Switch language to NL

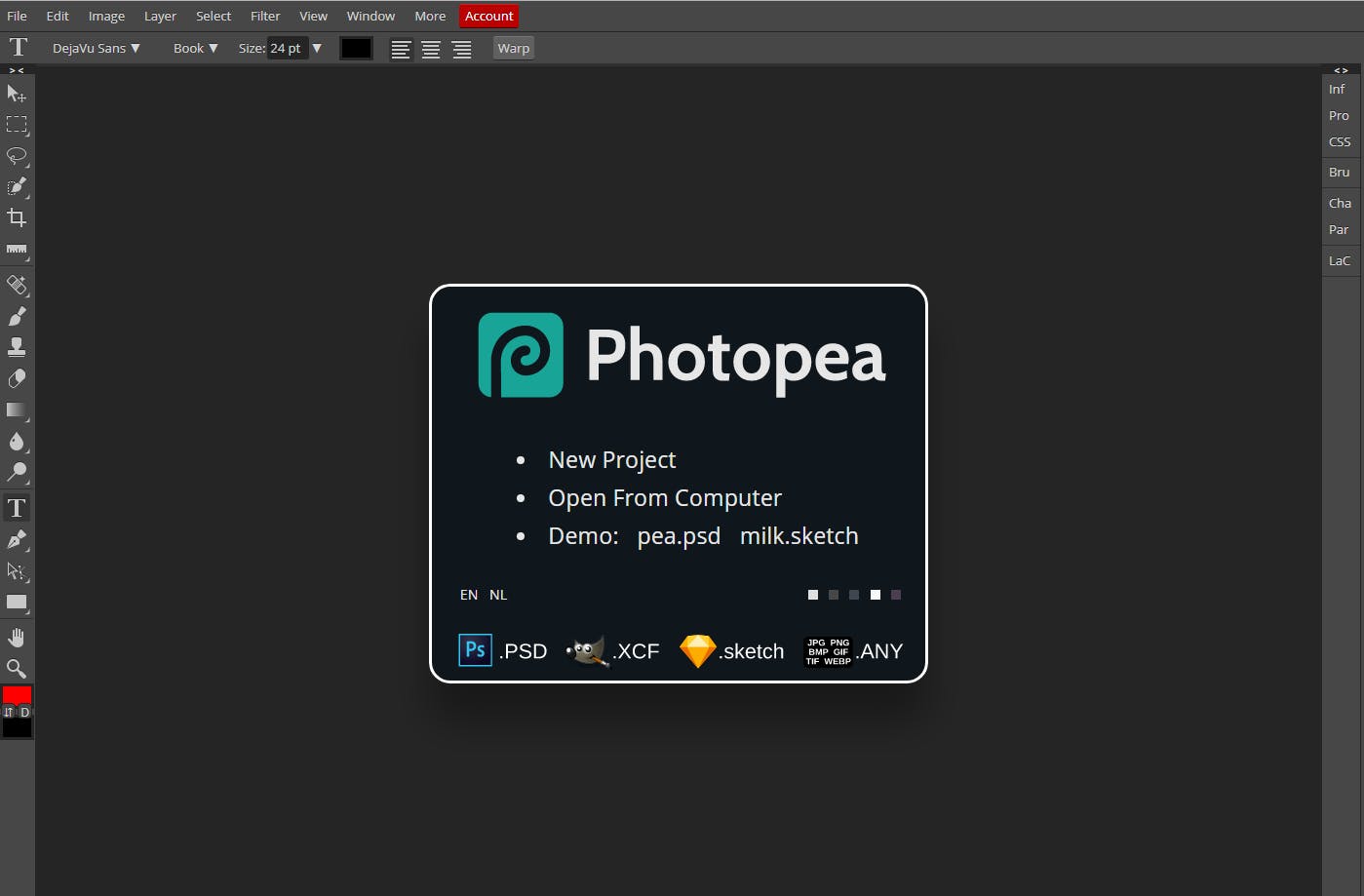pyautogui.click(x=498, y=595)
